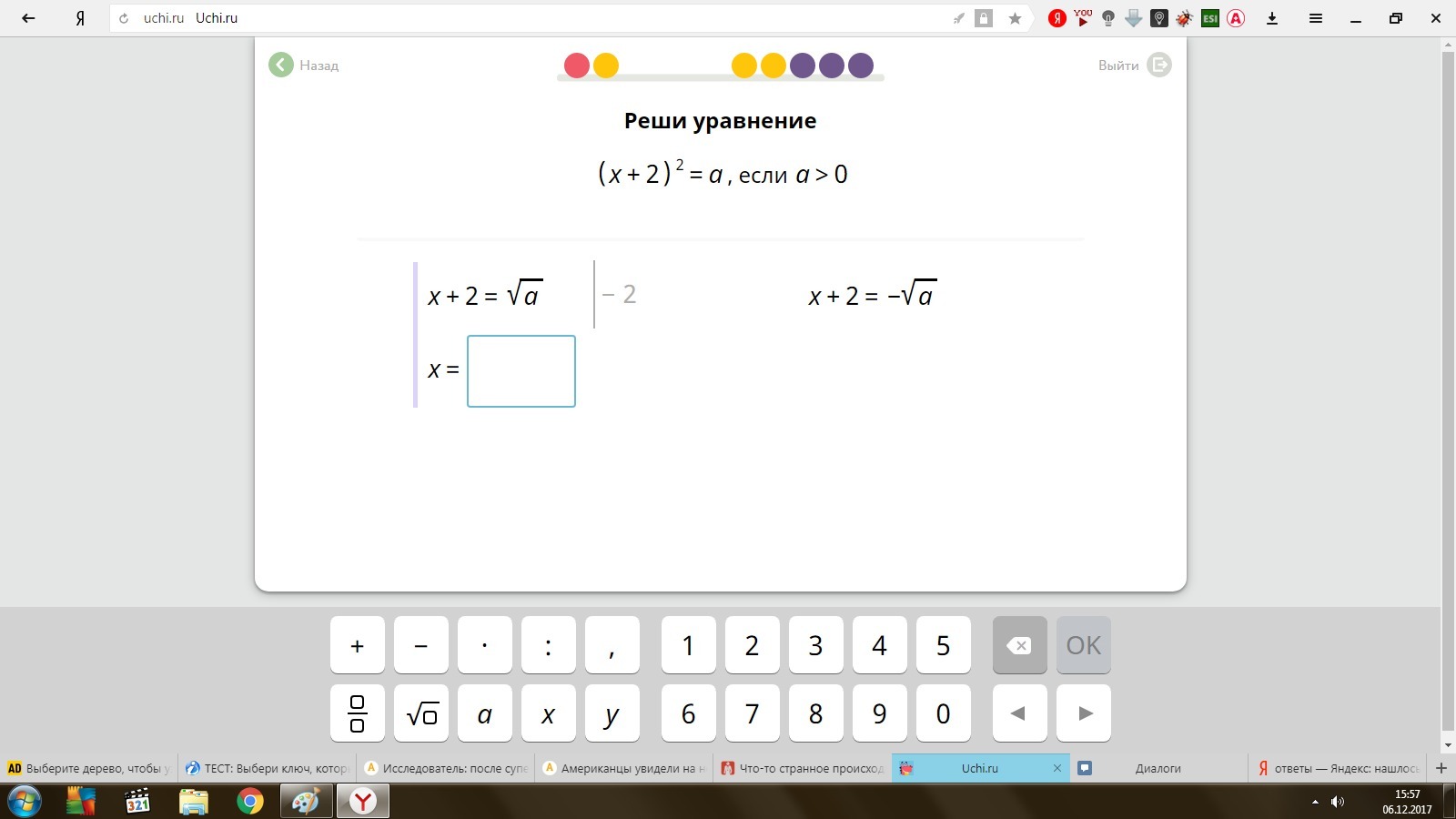Select the fraction key on the keypad
The height and width of the screenshot is (819, 1456).
click(x=358, y=713)
